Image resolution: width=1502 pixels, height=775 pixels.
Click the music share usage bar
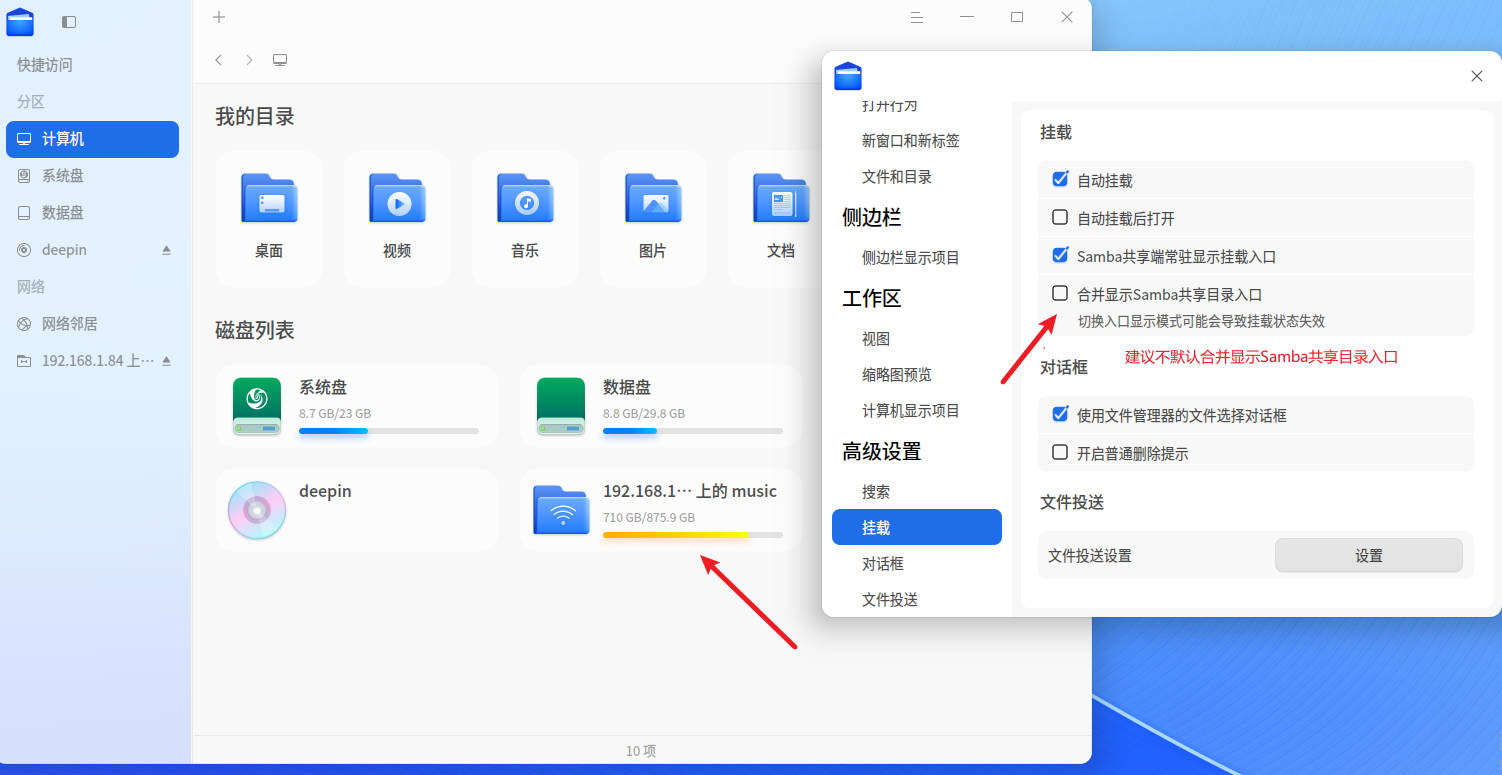point(693,535)
